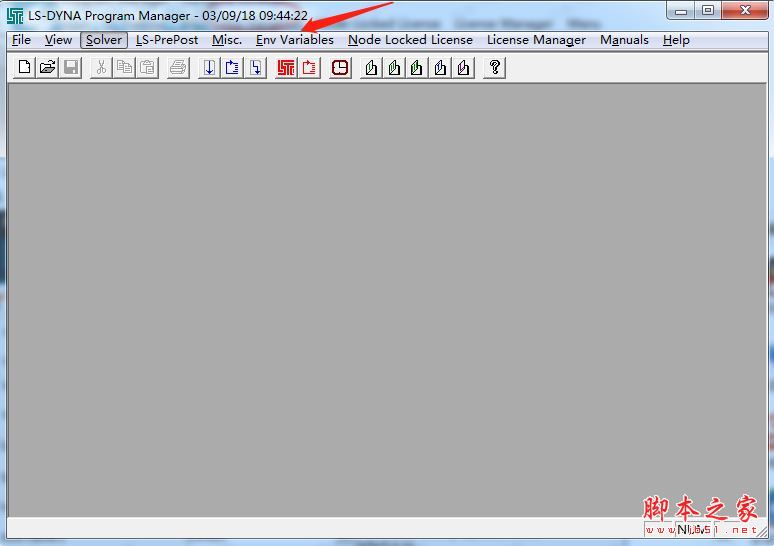
Task: Click the red LSTC logo toolbar icon
Action: point(286,67)
